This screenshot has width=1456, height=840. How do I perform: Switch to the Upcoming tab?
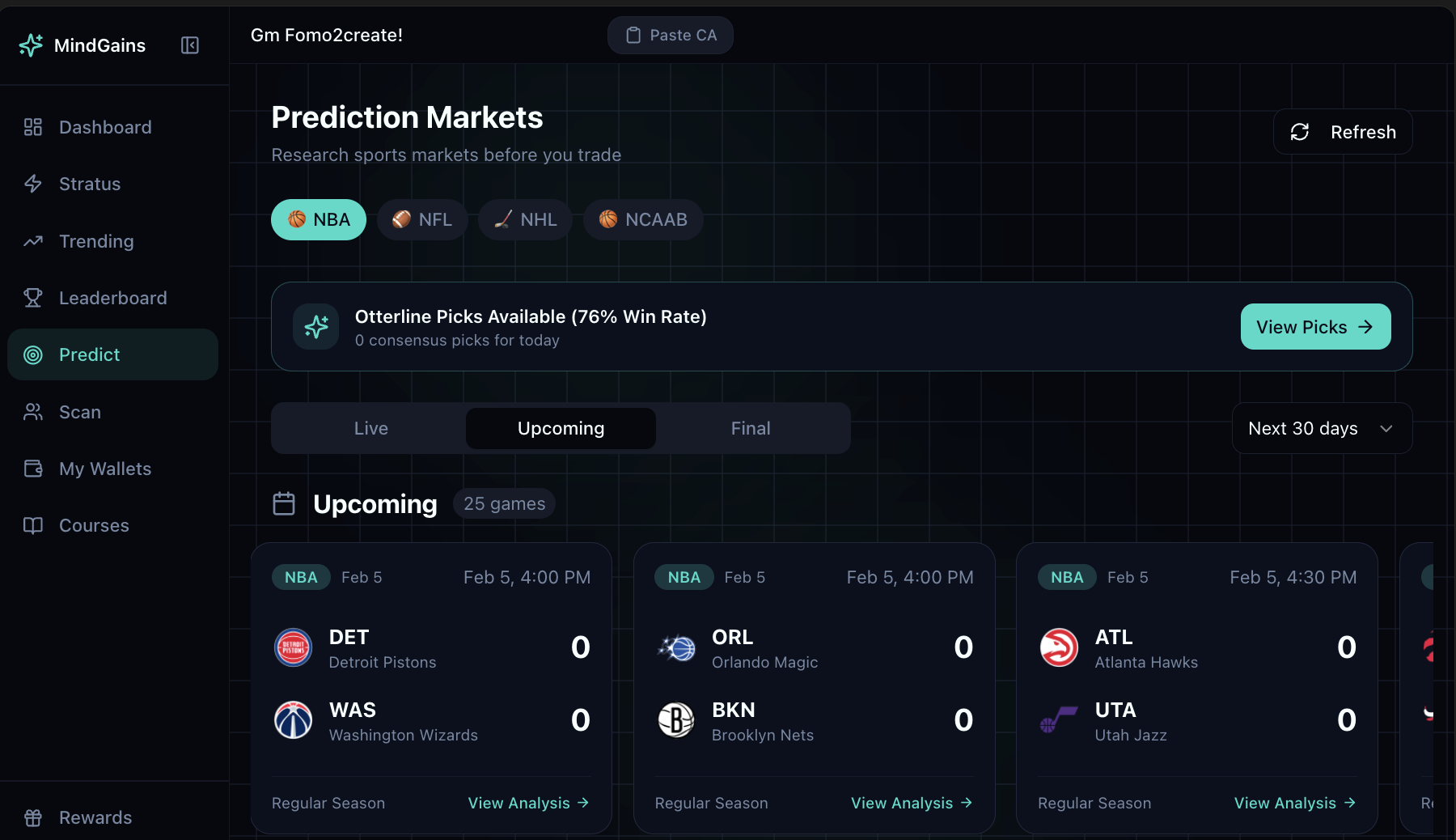coord(561,428)
